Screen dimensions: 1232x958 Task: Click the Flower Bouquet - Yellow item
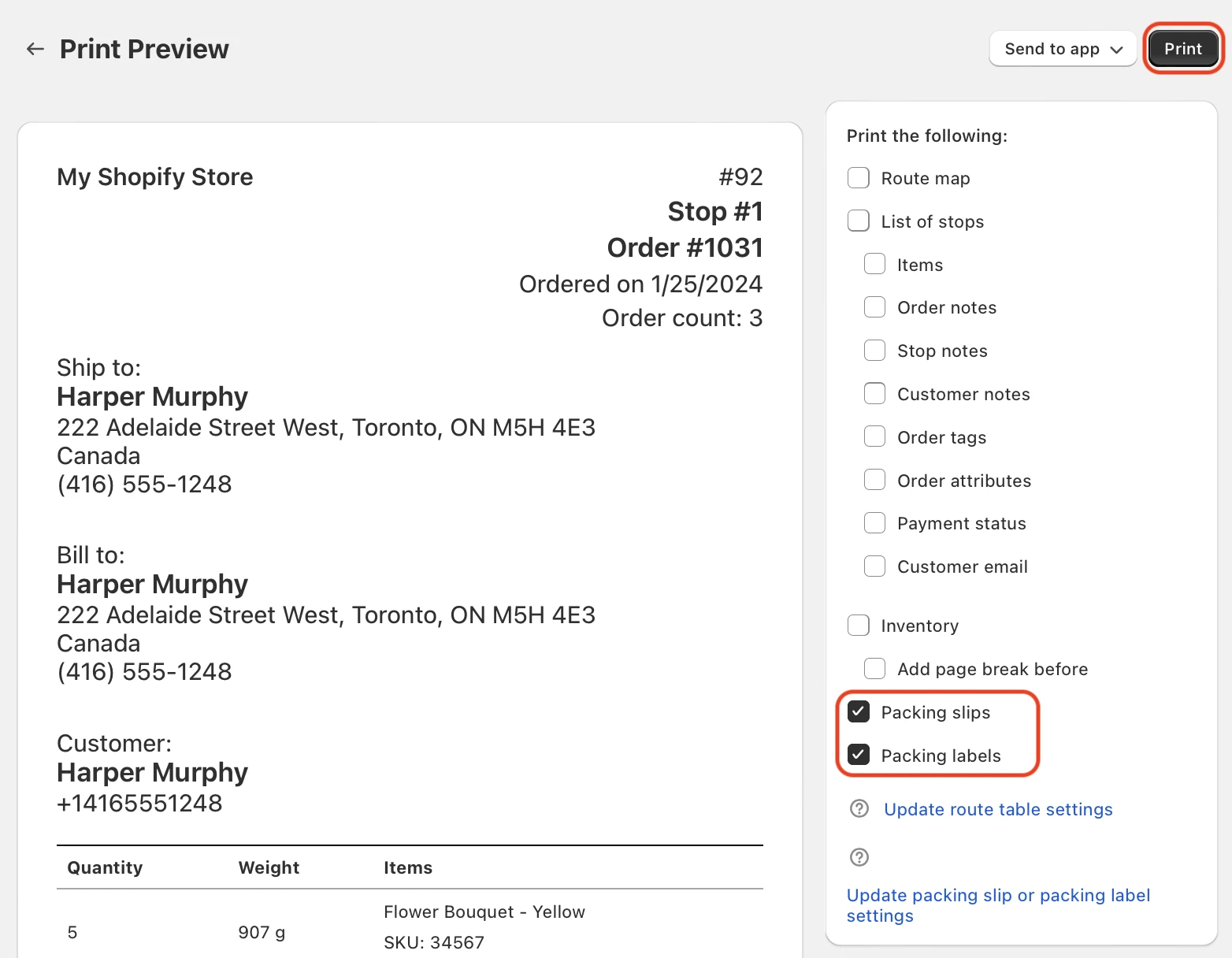click(484, 912)
